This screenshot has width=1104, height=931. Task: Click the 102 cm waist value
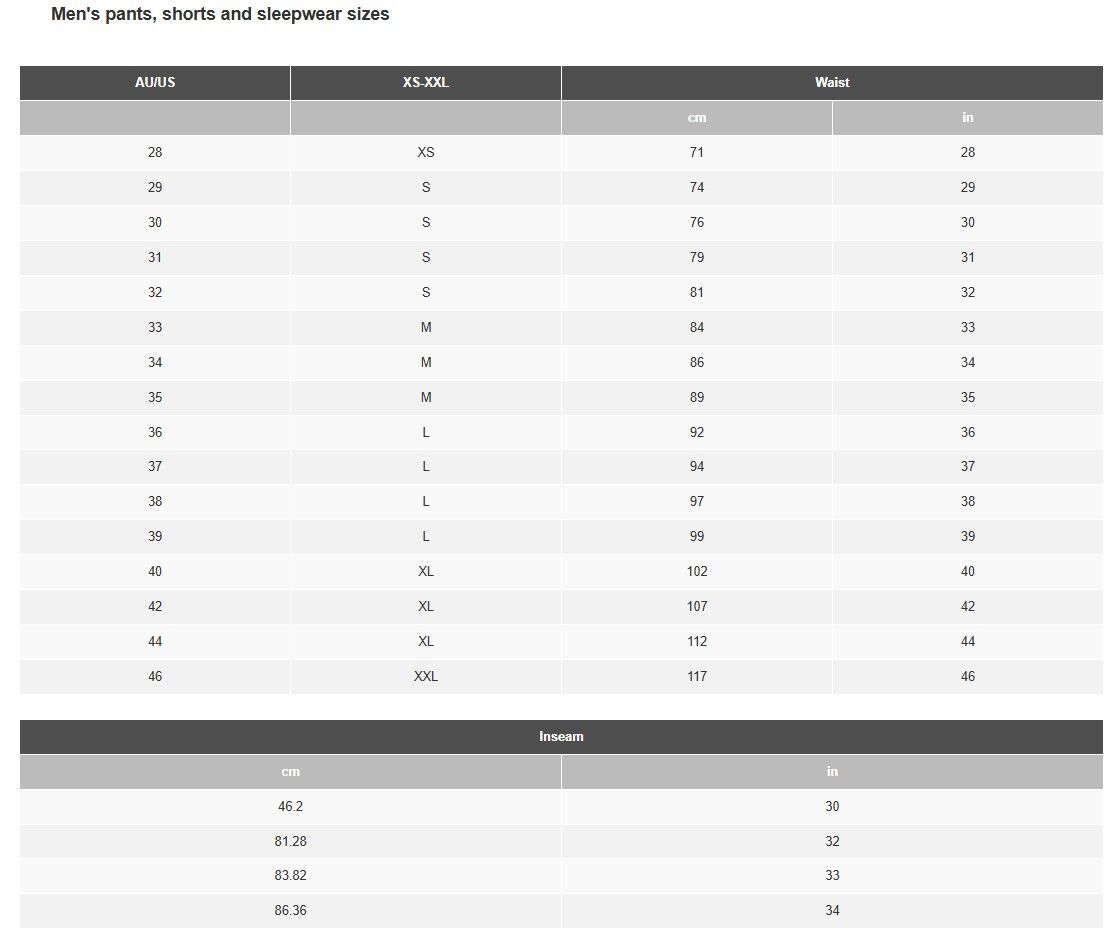(x=697, y=571)
